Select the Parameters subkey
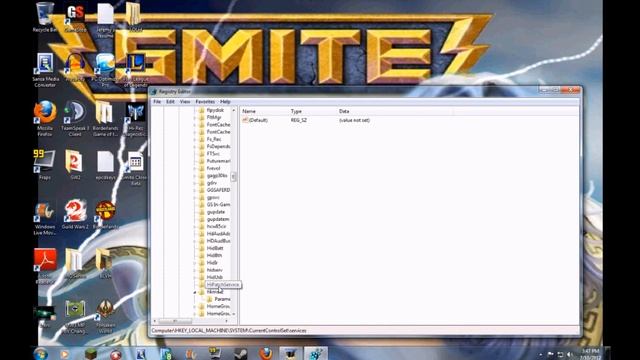This screenshot has width=640, height=360. pos(222,299)
